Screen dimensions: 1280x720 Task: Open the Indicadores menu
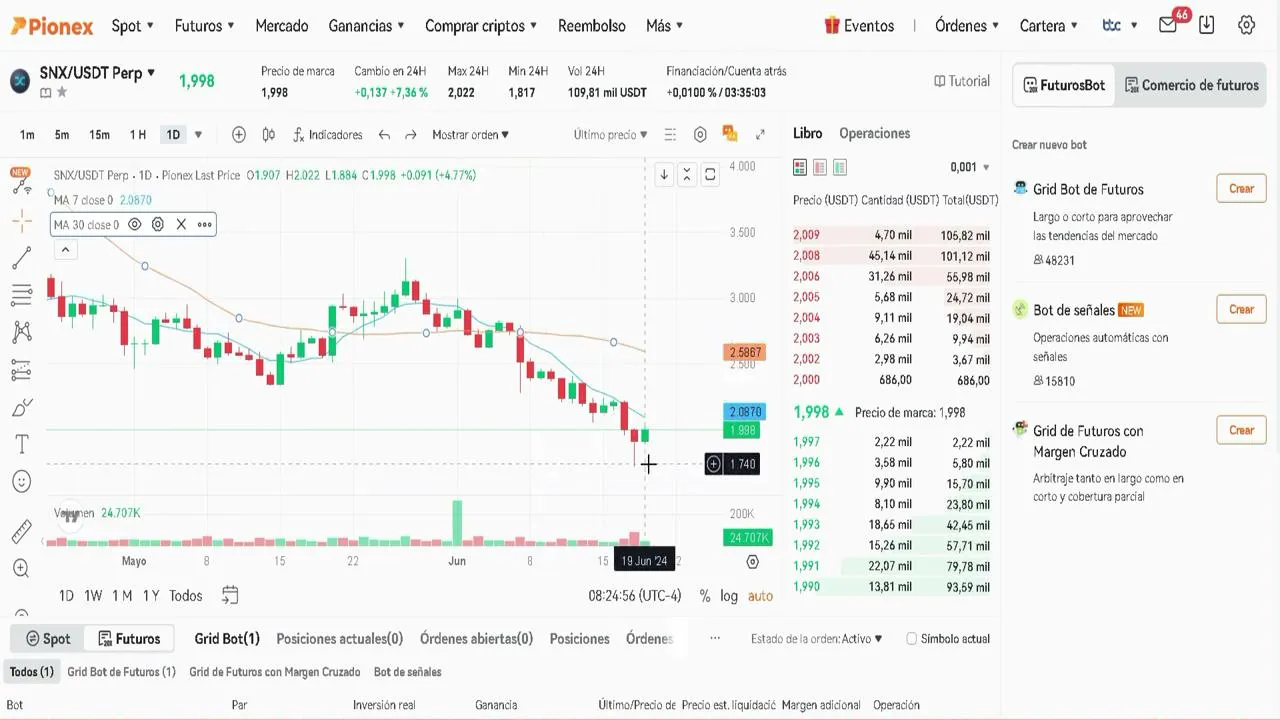(326, 134)
